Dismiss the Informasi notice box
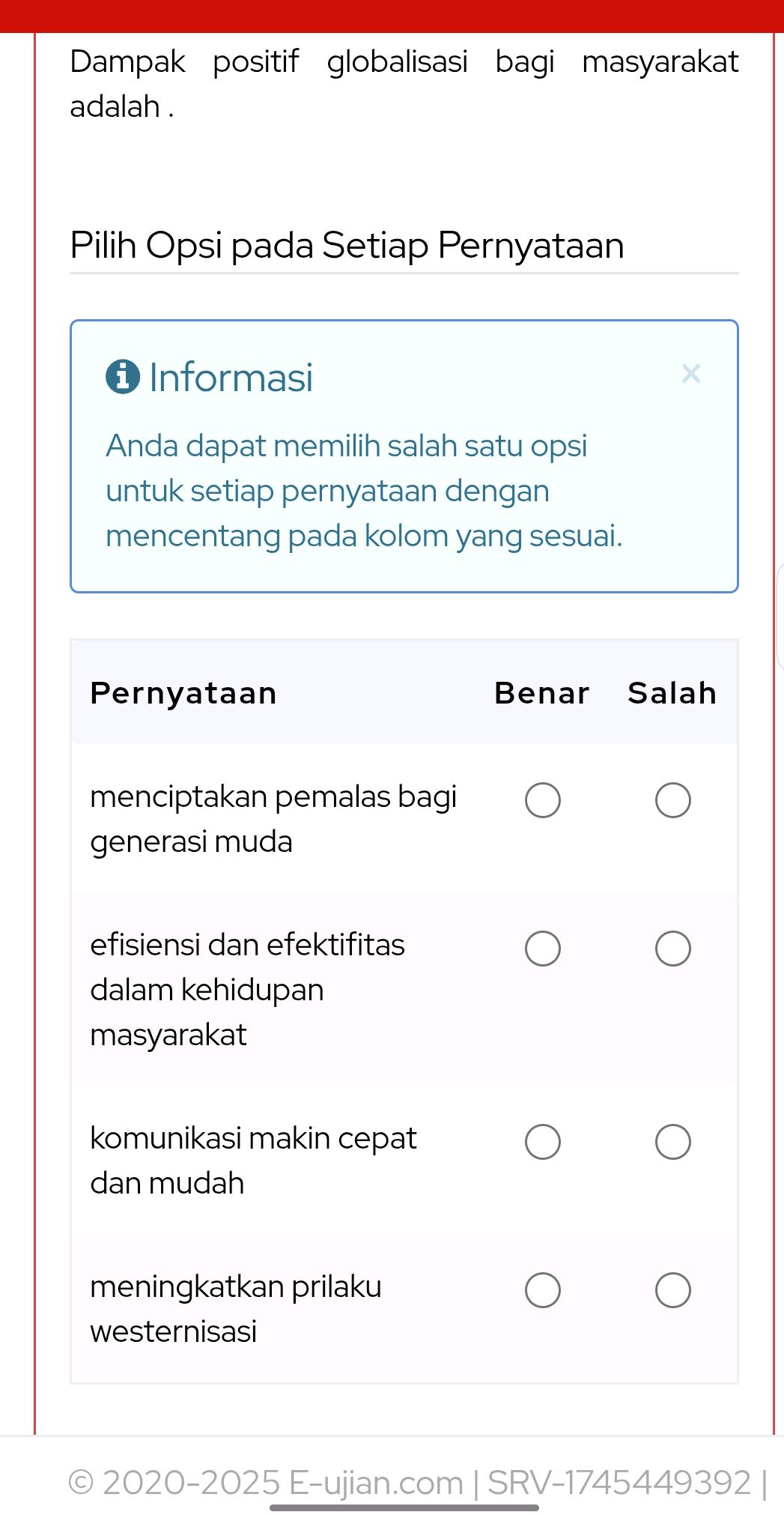The image size is (784, 1515). click(690, 373)
